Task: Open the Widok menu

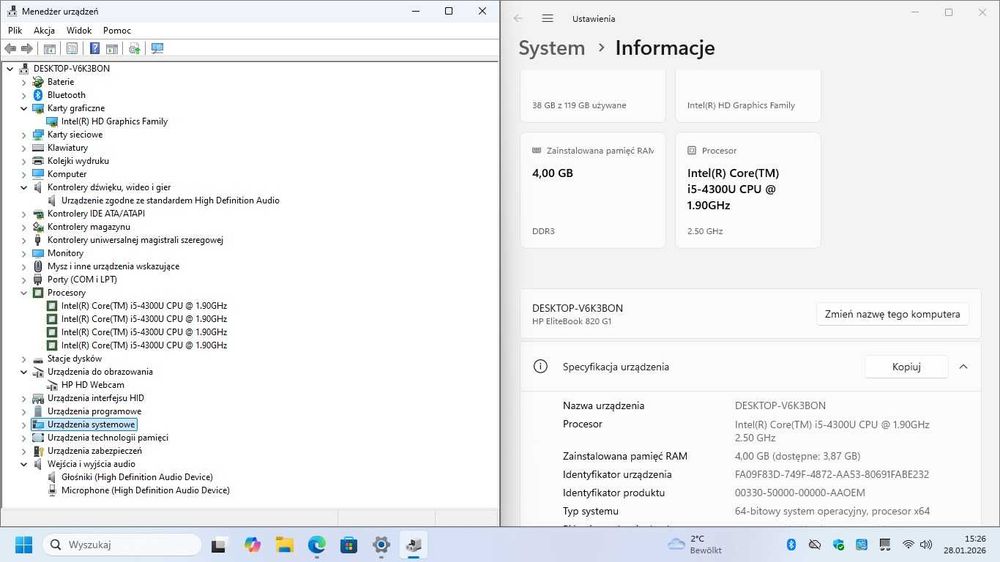Action: 79,30
